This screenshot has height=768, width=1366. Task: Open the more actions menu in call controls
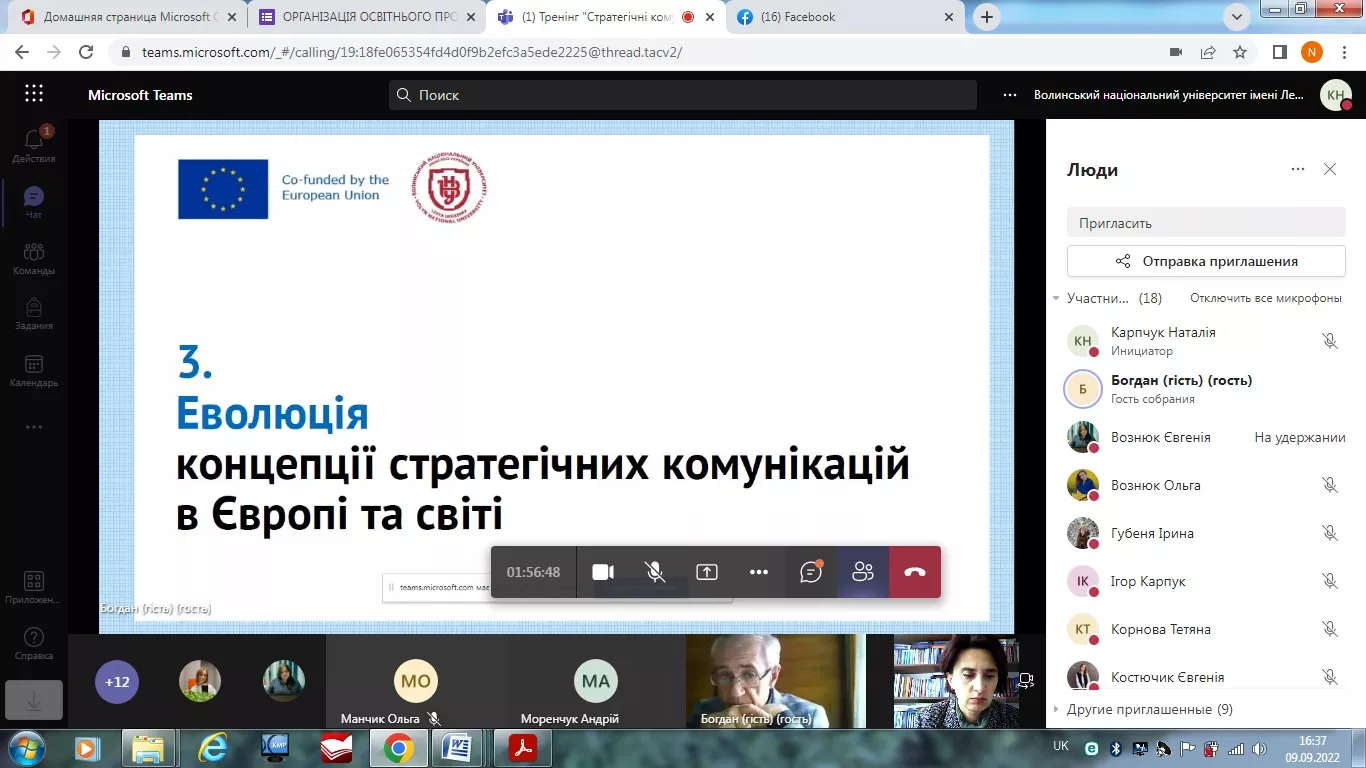tap(758, 572)
